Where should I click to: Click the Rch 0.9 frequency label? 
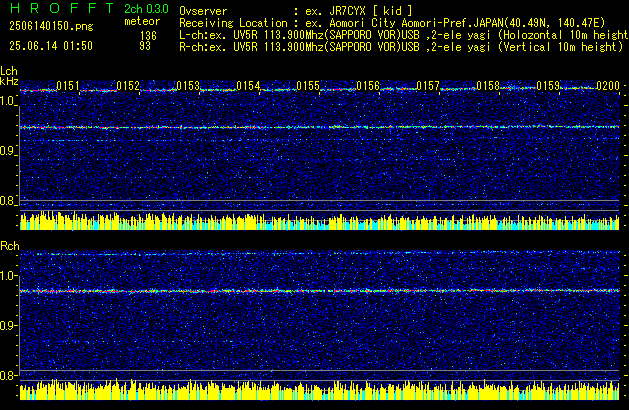click(8, 325)
